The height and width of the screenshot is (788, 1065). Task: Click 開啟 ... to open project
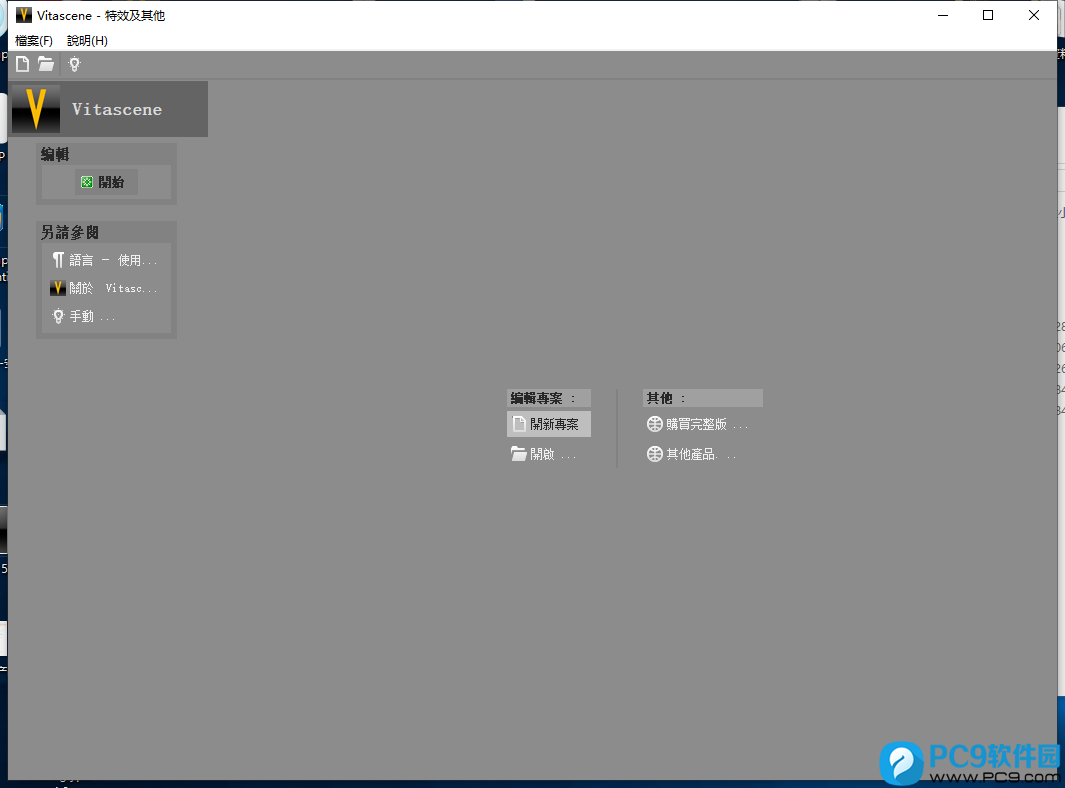543,454
